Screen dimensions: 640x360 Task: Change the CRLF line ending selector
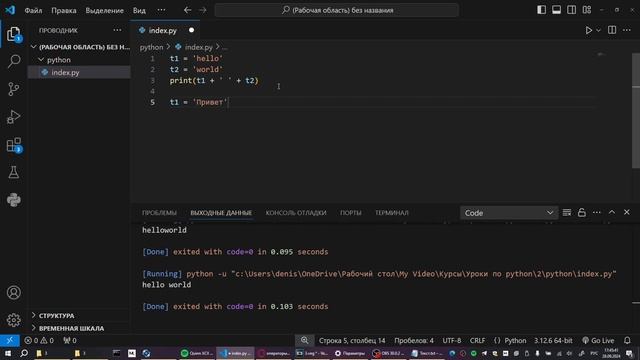(x=478, y=340)
